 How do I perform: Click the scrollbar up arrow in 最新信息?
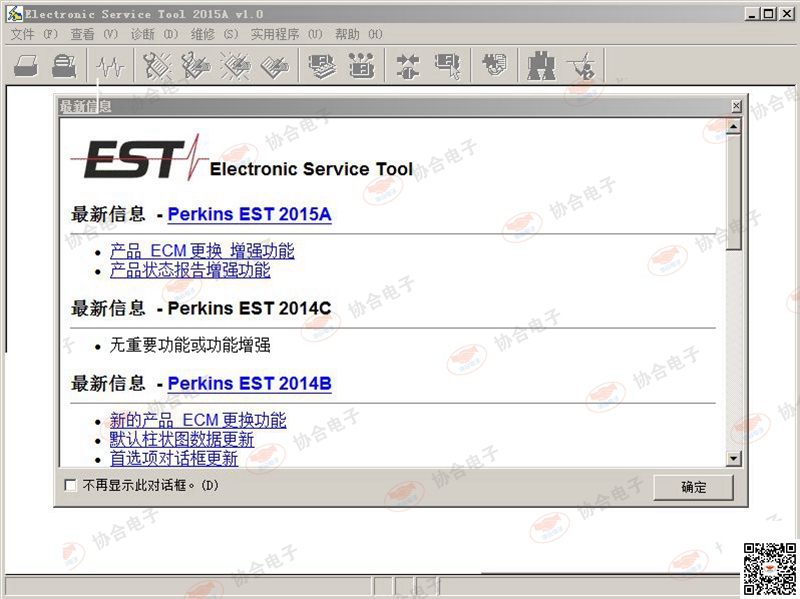pos(733,126)
